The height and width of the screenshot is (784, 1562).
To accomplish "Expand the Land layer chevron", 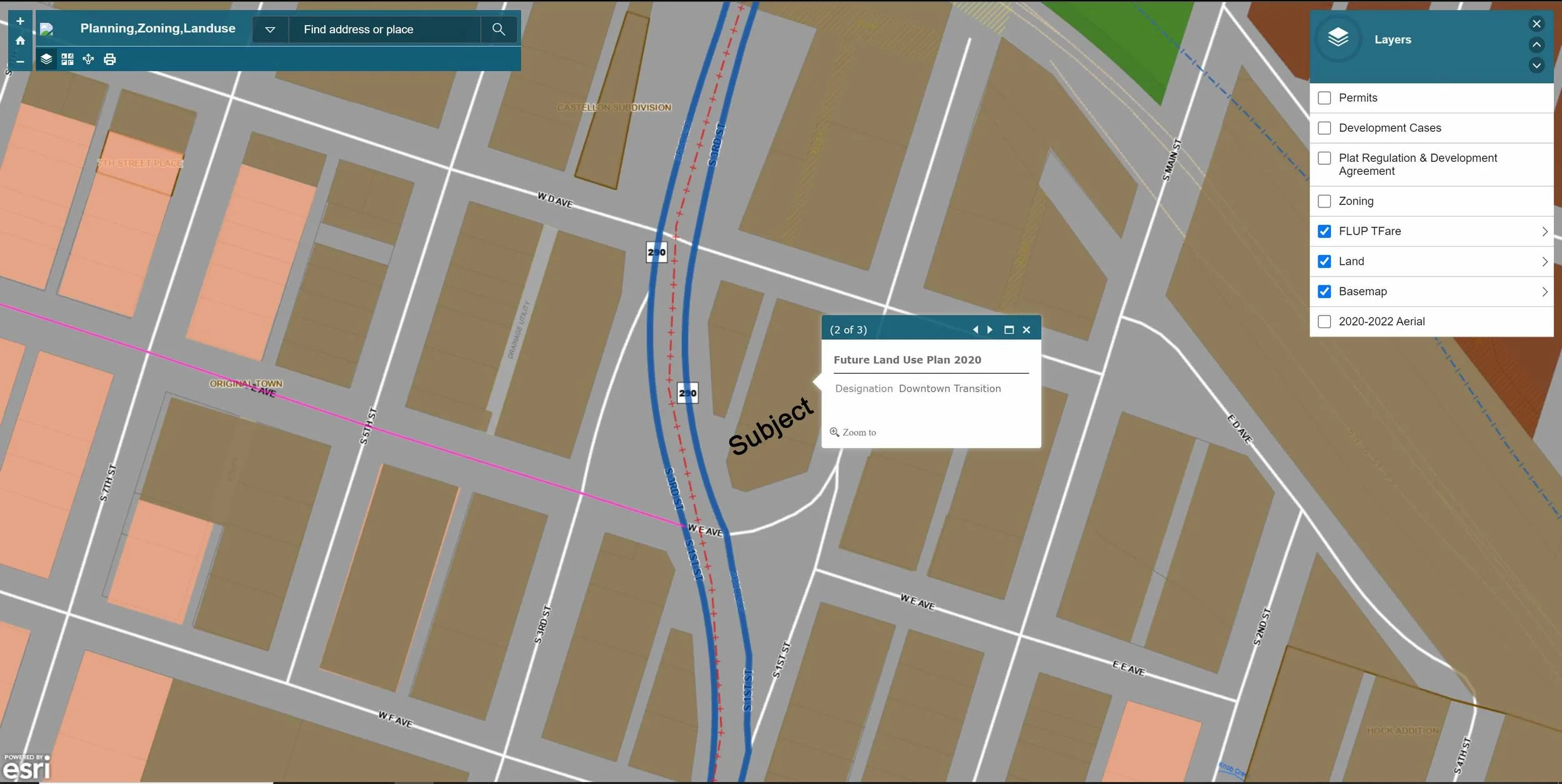I will pyautogui.click(x=1544, y=262).
